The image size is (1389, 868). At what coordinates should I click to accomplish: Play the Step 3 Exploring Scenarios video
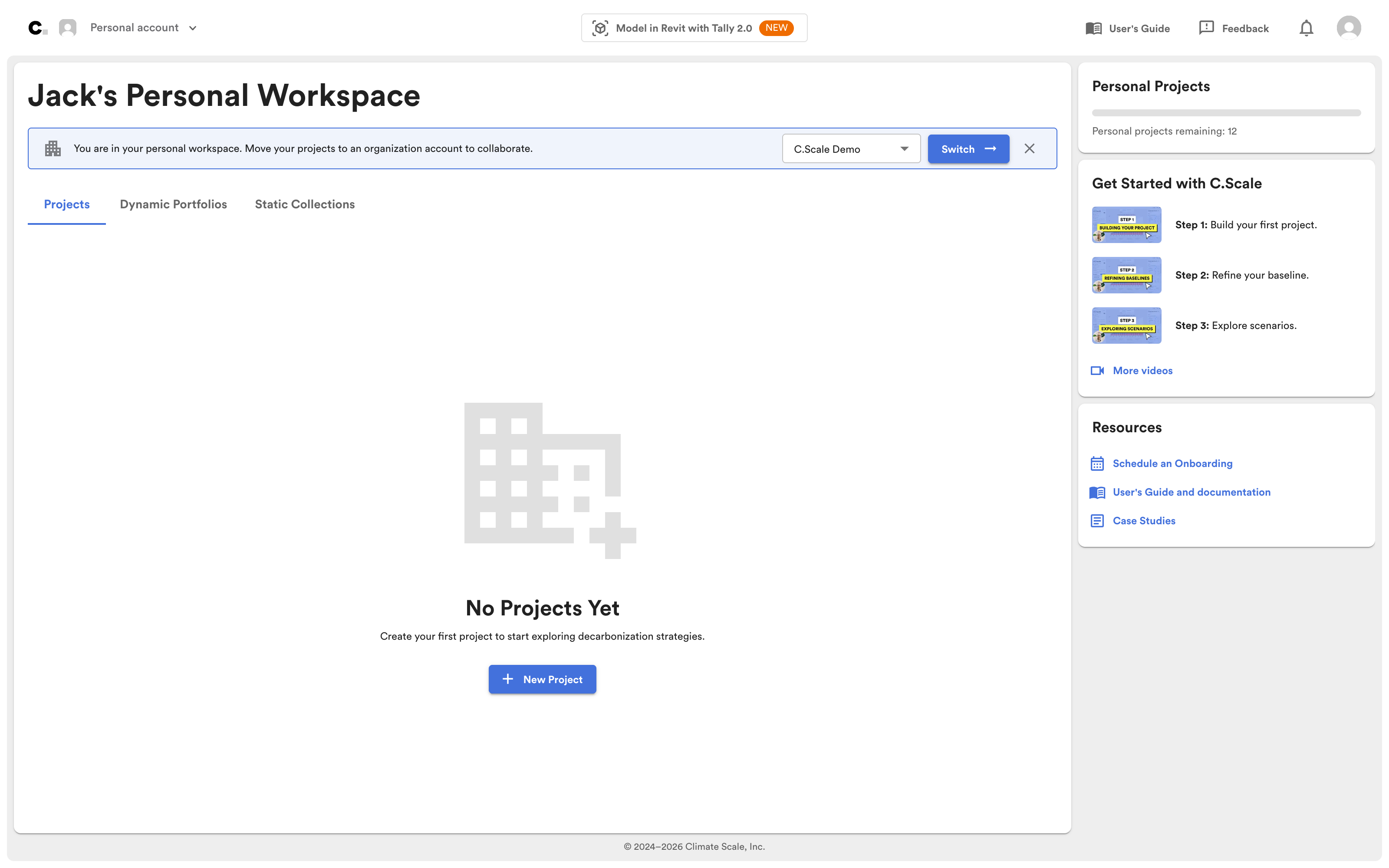1127,325
